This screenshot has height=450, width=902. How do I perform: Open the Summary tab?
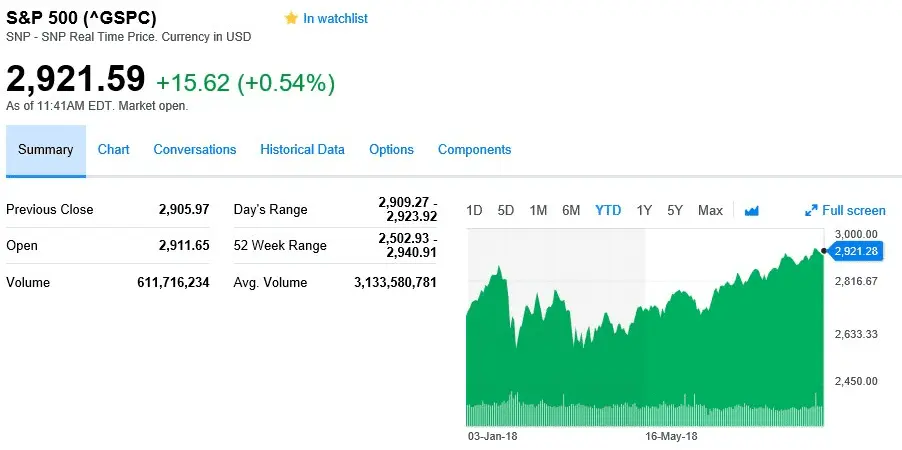pyautogui.click(x=46, y=150)
